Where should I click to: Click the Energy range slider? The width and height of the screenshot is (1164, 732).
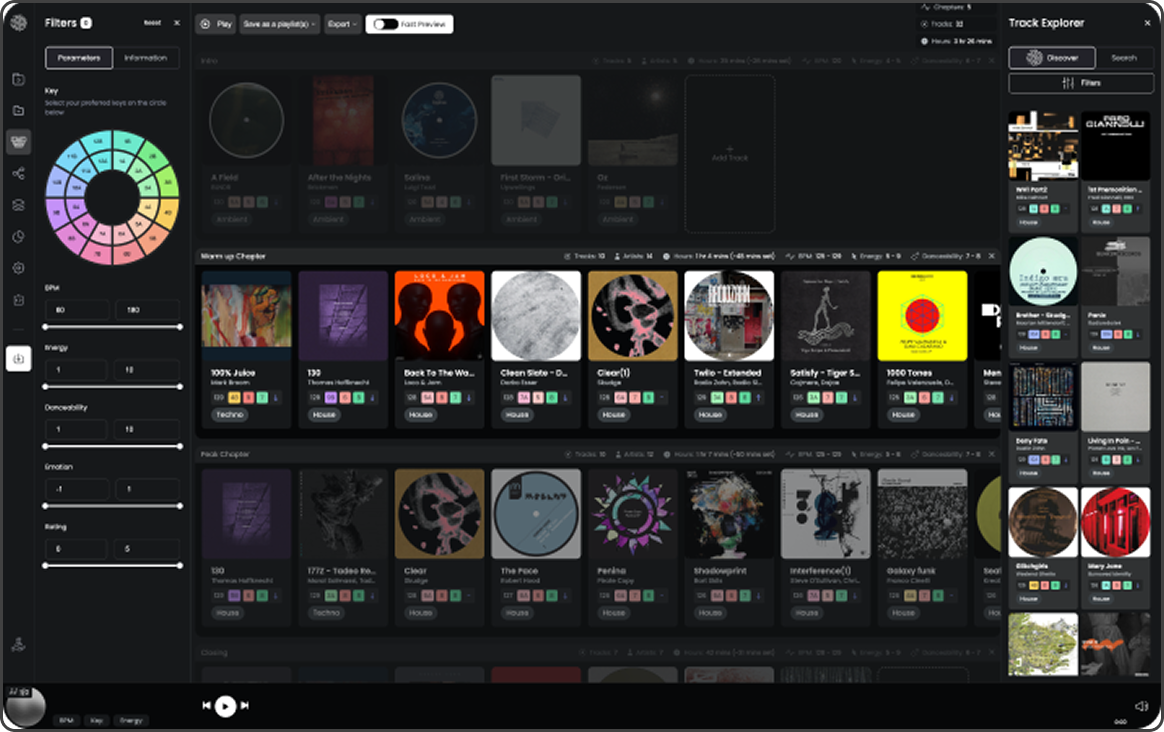[x=112, y=387]
